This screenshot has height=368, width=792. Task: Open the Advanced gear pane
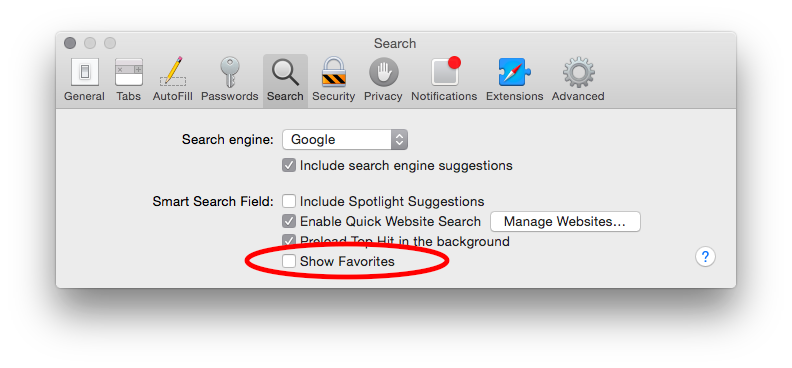click(x=578, y=80)
